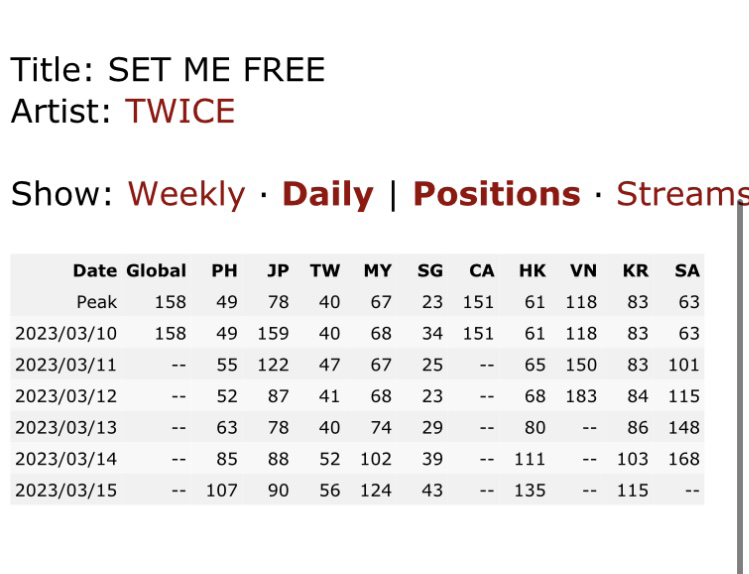Image resolution: width=749 pixels, height=574 pixels.
Task: Click the JP column header
Action: pyautogui.click(x=277, y=270)
